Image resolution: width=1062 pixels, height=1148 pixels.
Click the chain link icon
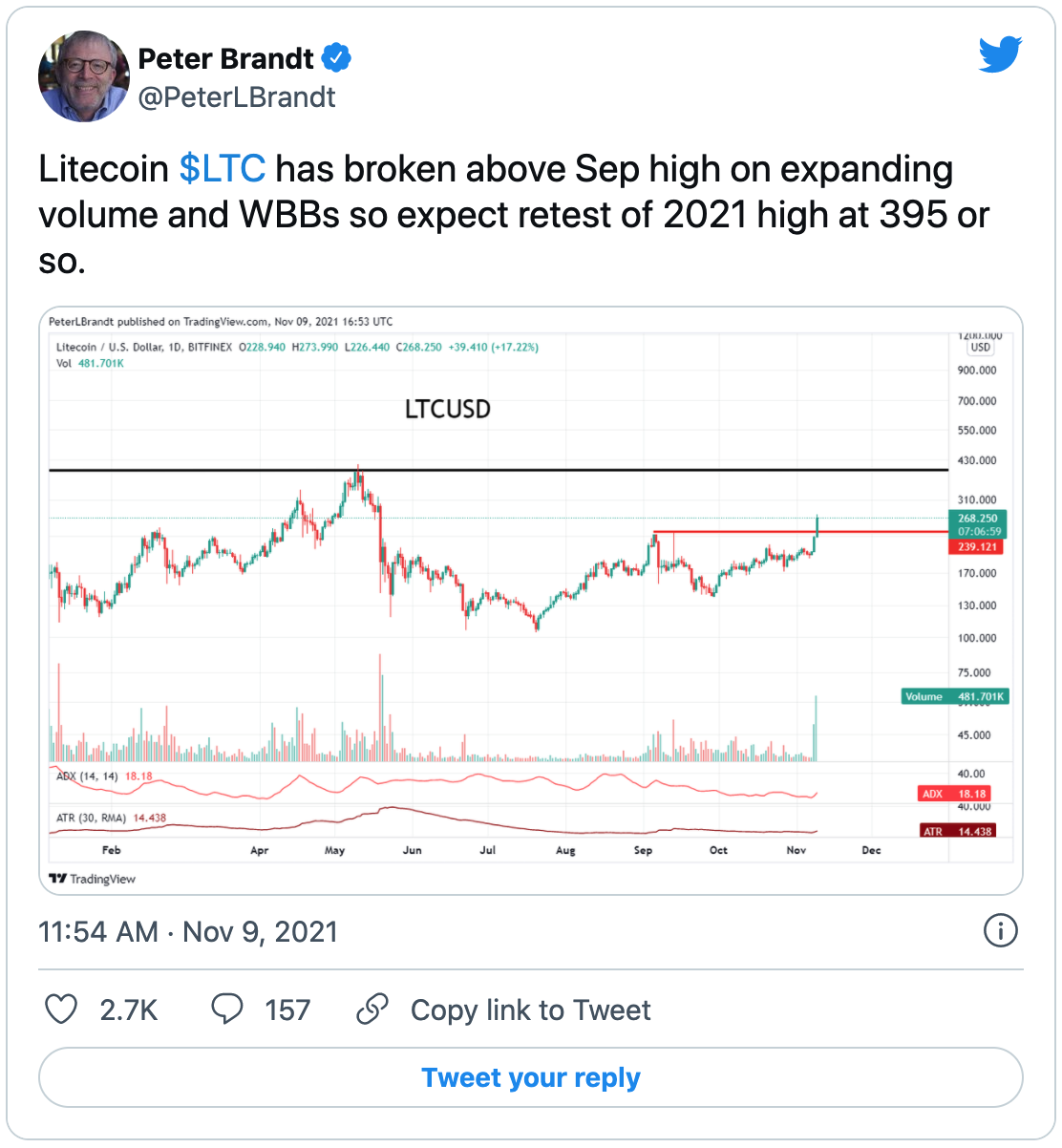click(372, 1010)
